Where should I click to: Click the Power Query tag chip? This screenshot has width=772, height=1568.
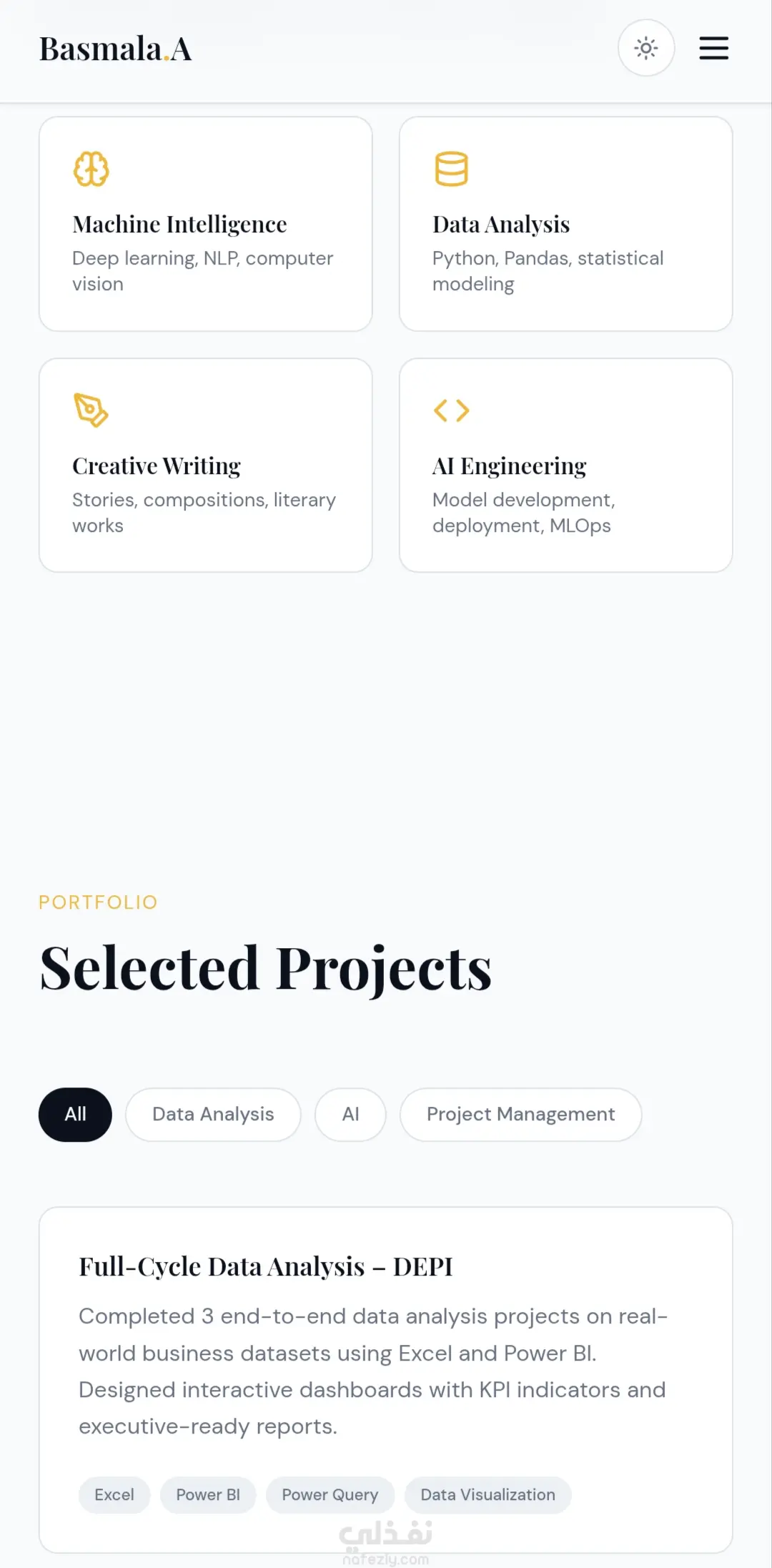(330, 1495)
